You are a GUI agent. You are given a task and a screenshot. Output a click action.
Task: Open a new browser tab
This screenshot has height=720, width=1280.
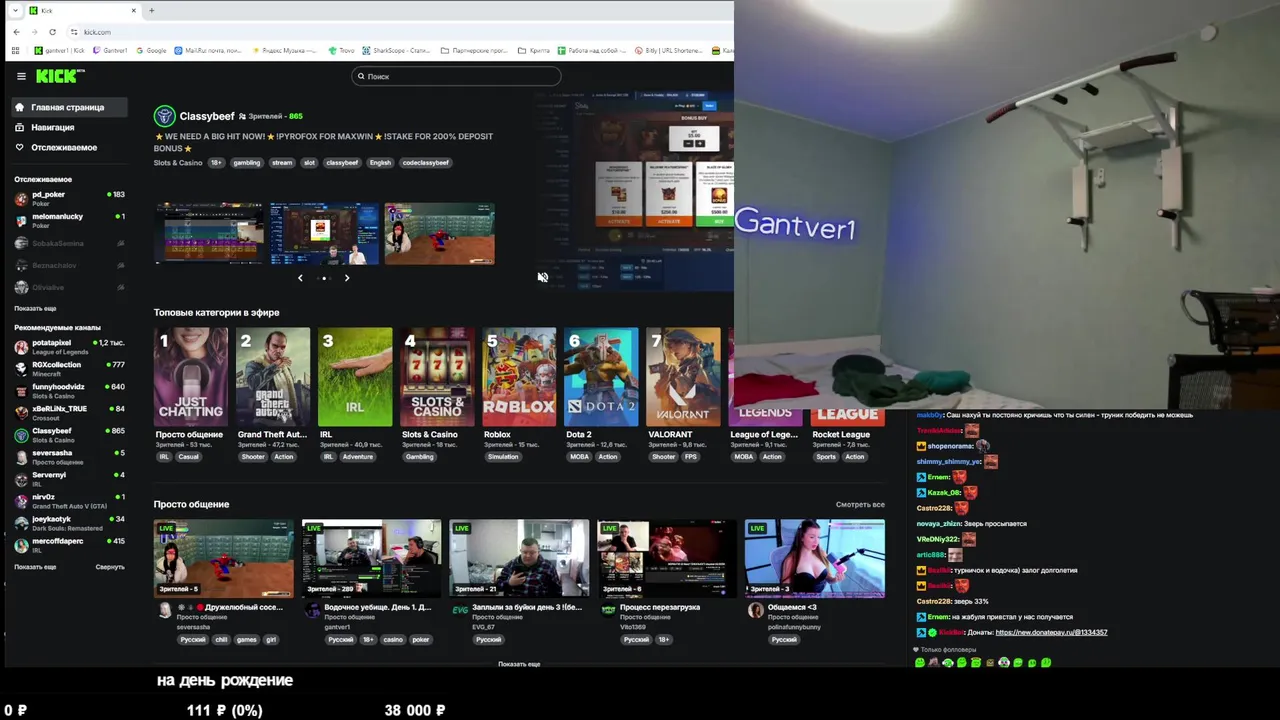coord(151,10)
